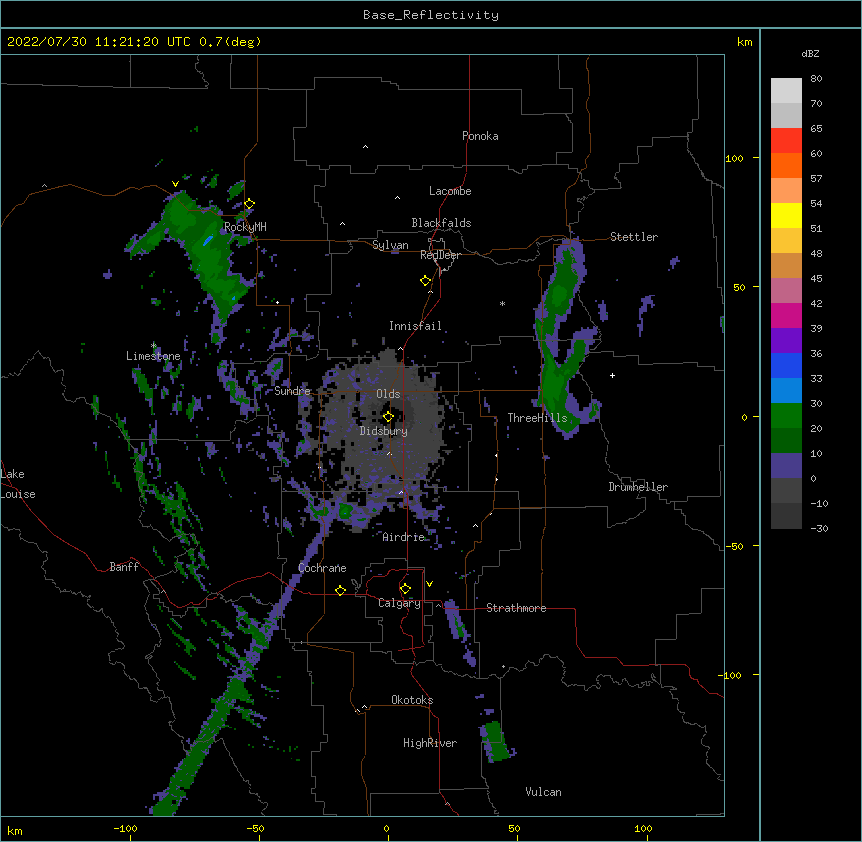Select the mauve pink 42-45 dBZ swatch
This screenshot has width=862, height=842.
point(786,290)
